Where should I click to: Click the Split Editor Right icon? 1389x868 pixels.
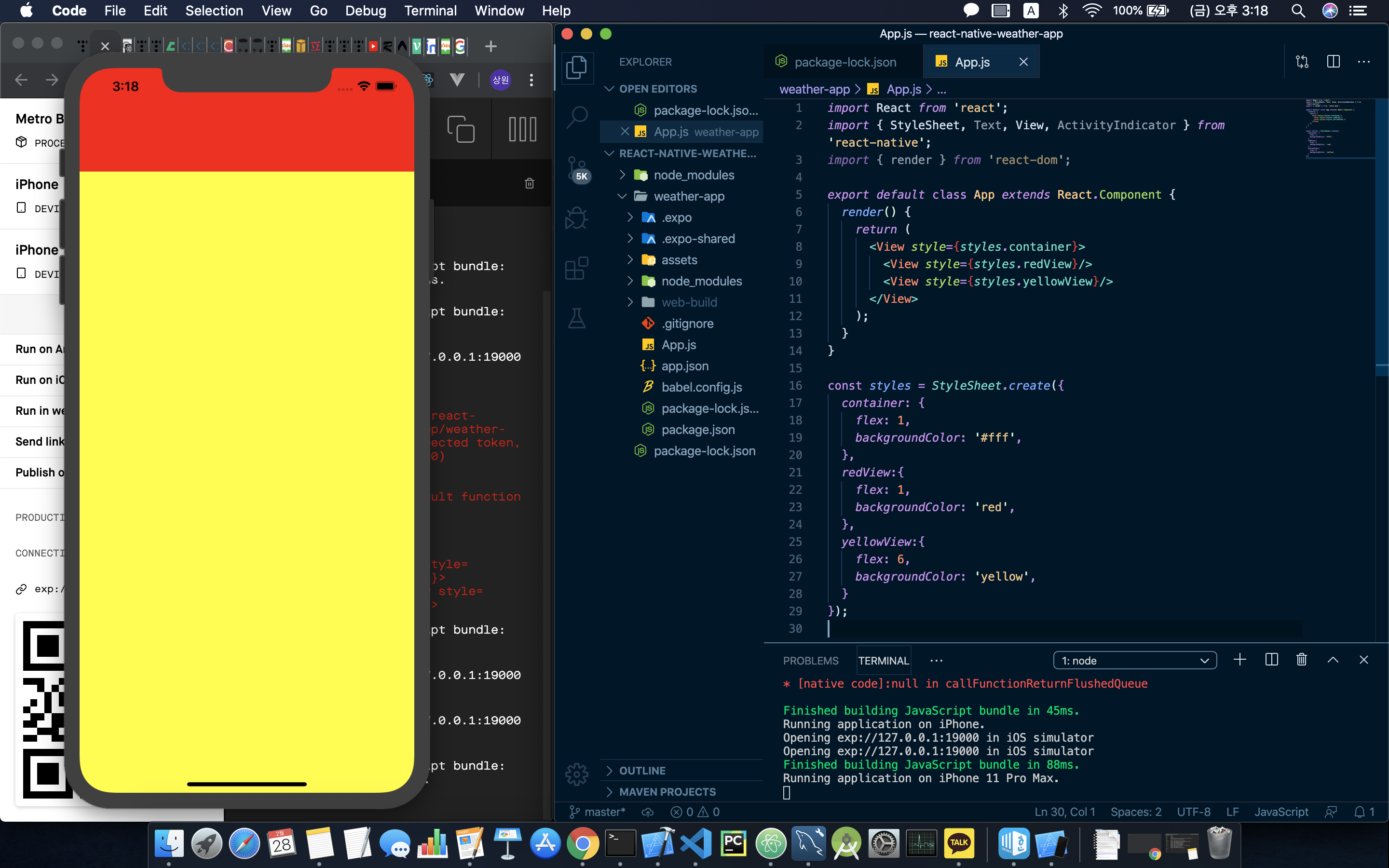(1333, 62)
